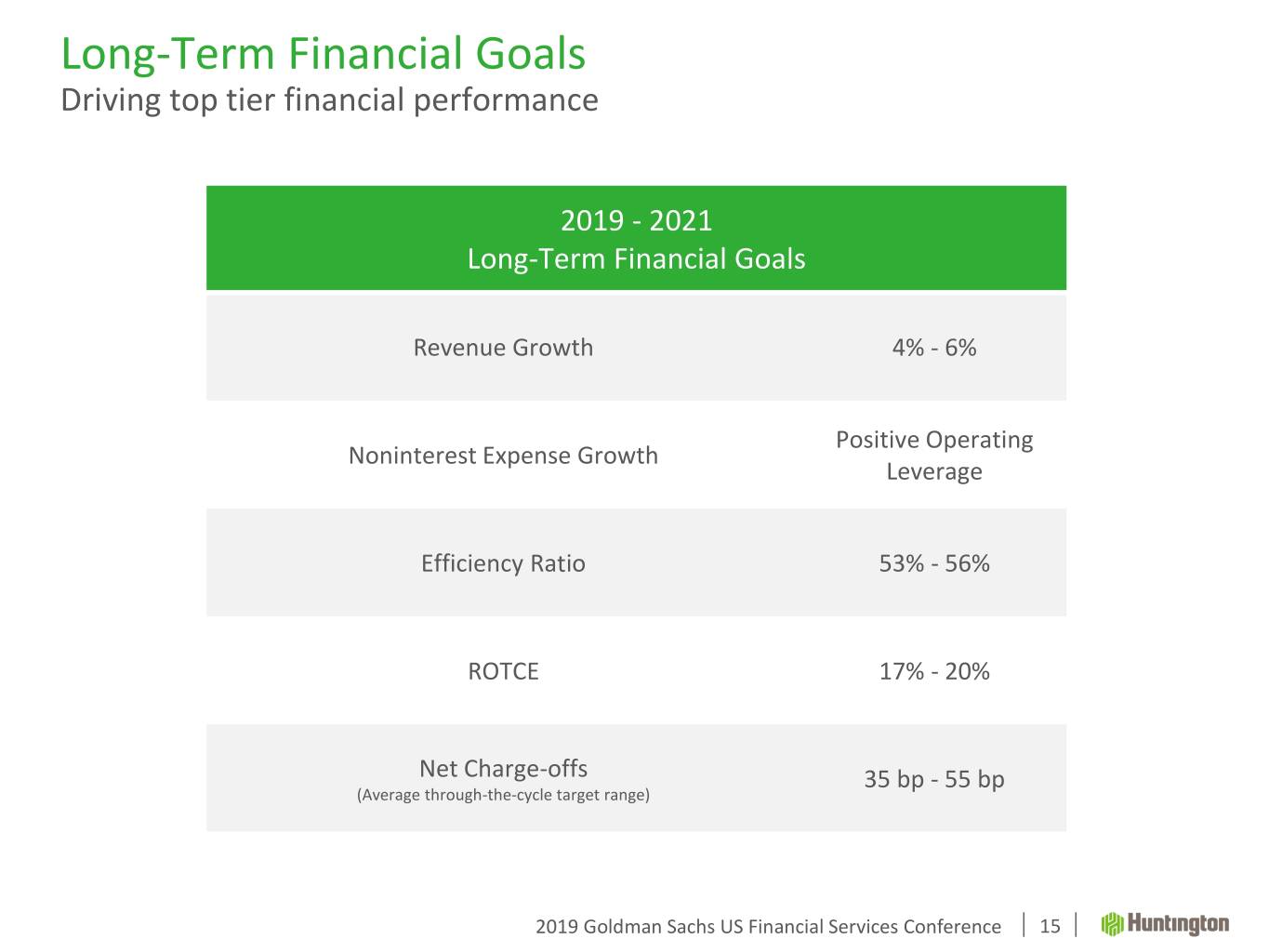Click white 'Long-Term Financial Goals' banner text
This screenshot has height=952, width=1269.
(x=636, y=258)
